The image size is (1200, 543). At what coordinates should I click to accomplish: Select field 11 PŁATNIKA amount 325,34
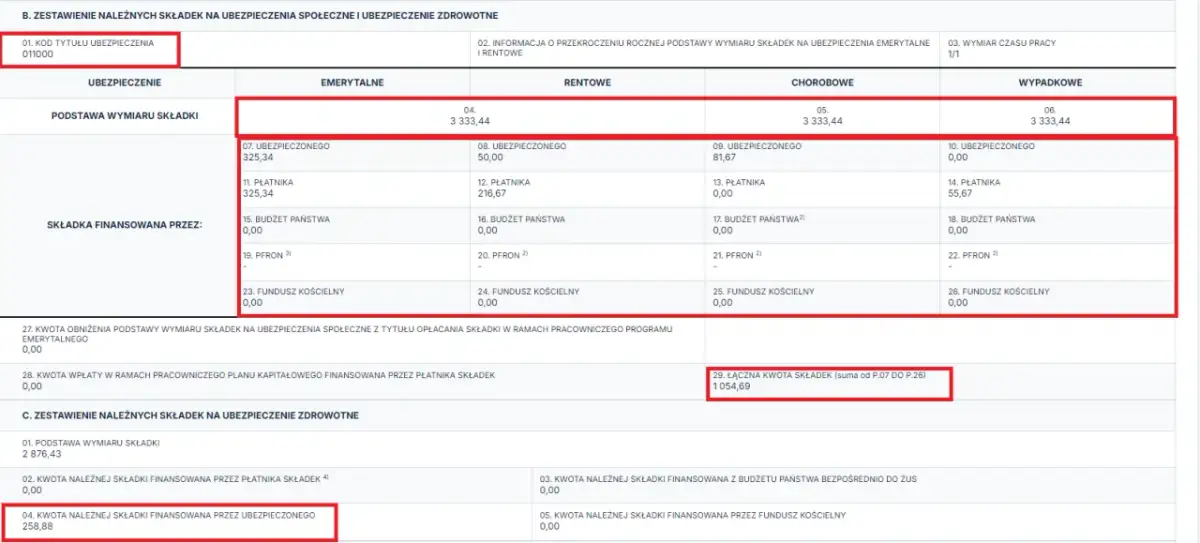(256, 194)
